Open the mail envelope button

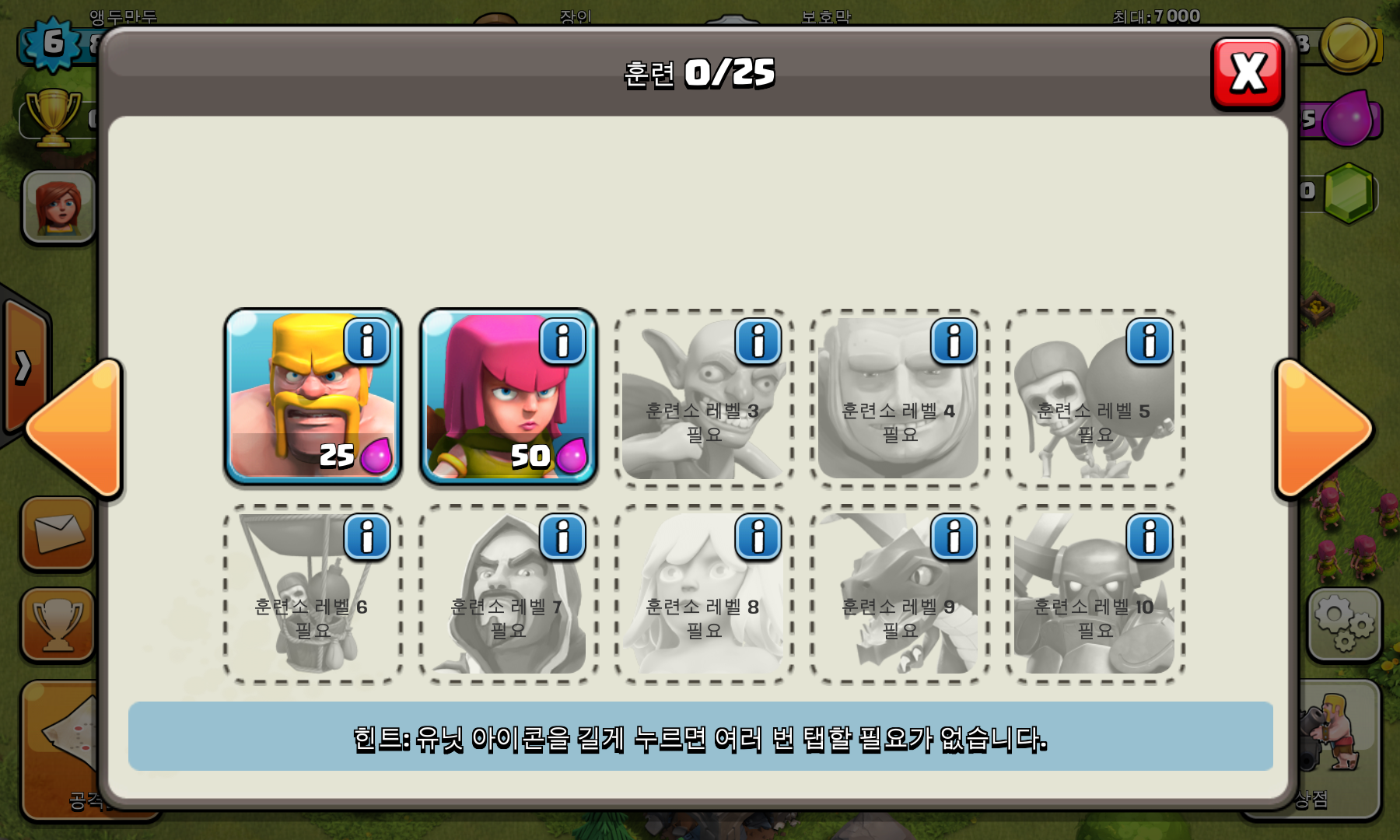pos(58,534)
